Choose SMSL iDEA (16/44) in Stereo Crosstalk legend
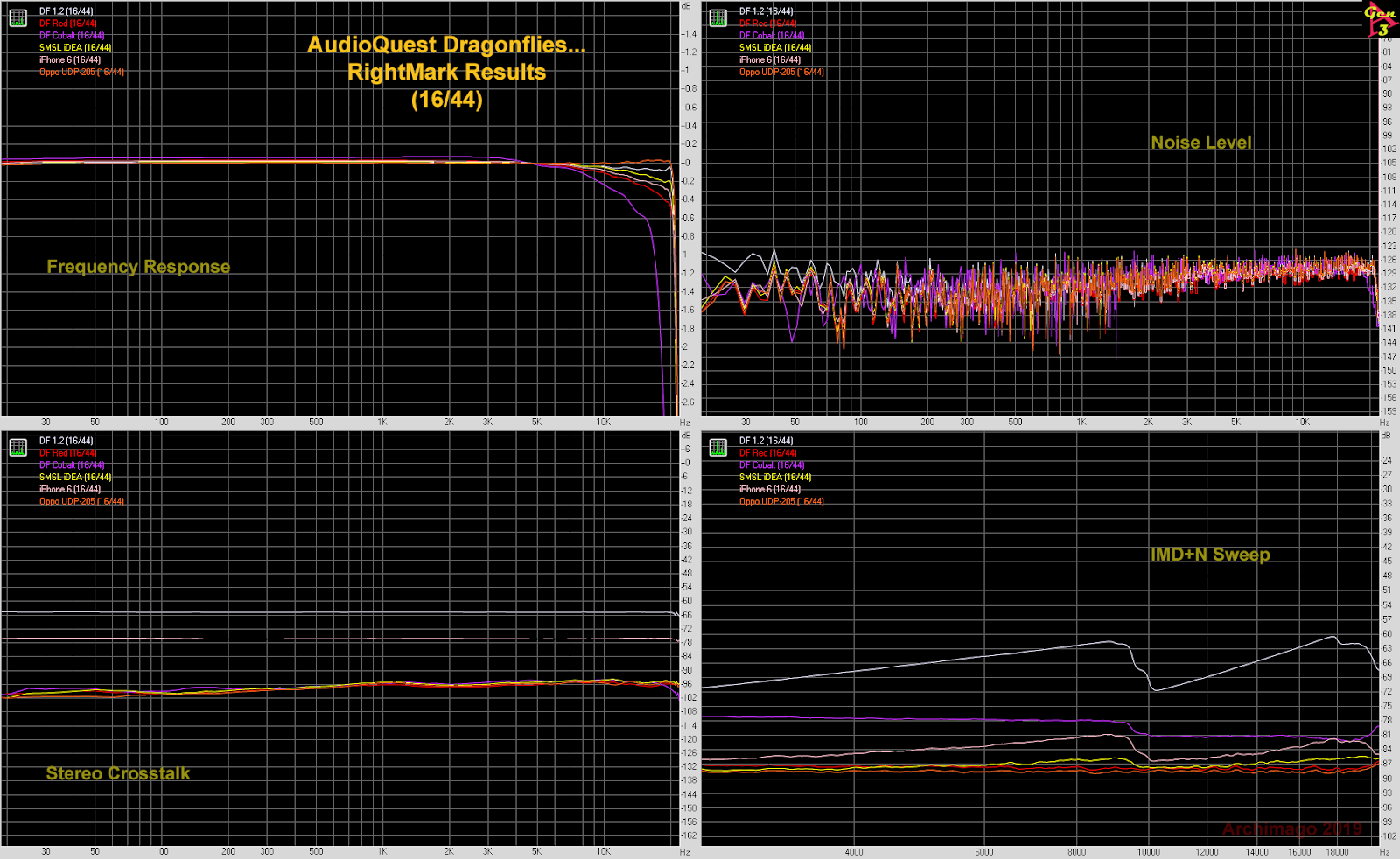Image resolution: width=1400 pixels, height=859 pixels. [75, 478]
